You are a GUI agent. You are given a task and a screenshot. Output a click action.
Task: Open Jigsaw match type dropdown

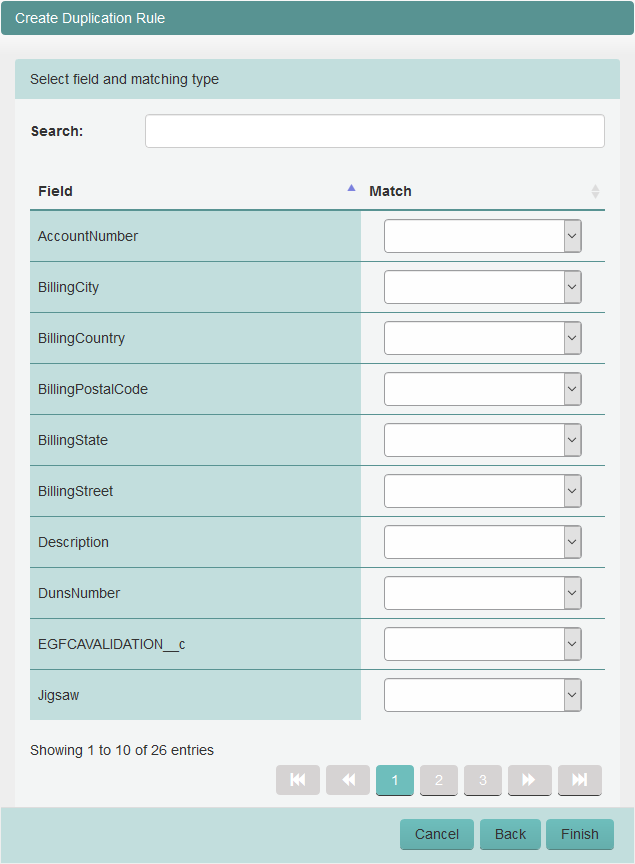pyautogui.click(x=483, y=695)
